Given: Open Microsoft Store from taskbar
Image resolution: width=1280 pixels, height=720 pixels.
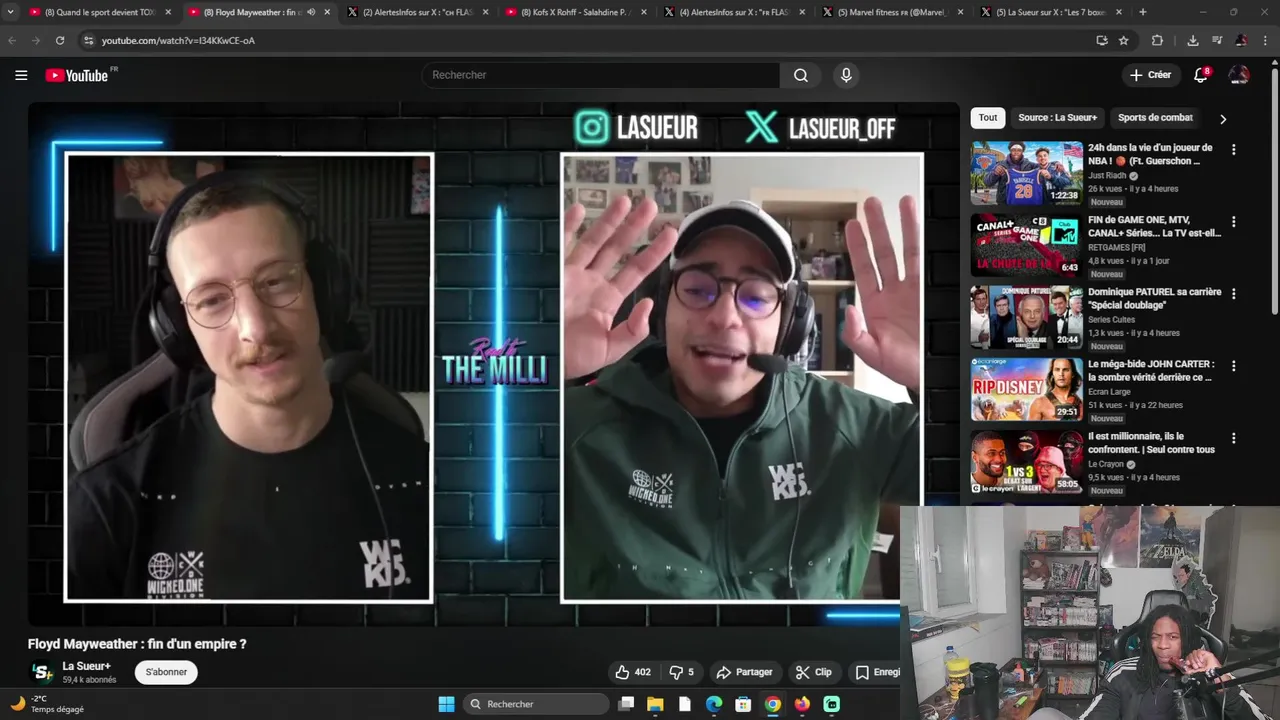Looking at the screenshot, I should tap(743, 704).
